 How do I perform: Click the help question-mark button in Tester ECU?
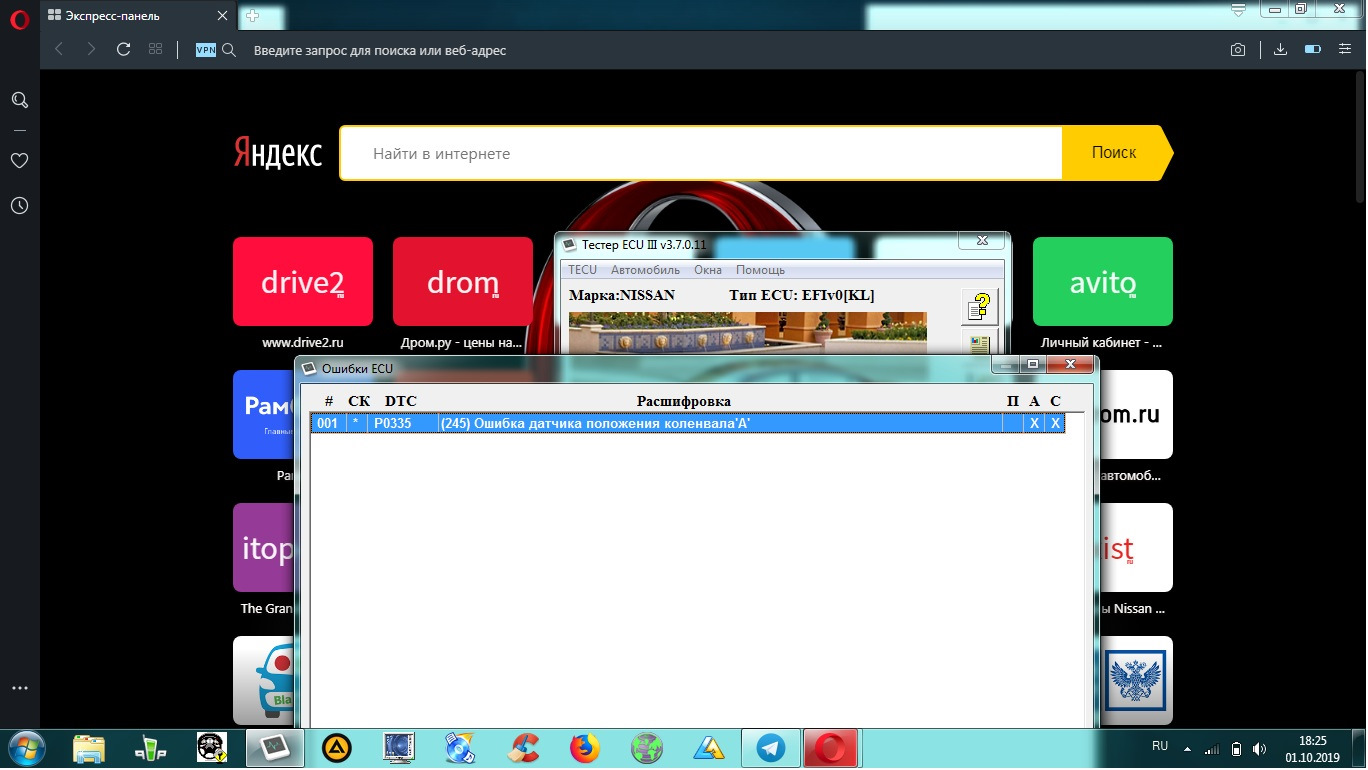click(x=979, y=307)
